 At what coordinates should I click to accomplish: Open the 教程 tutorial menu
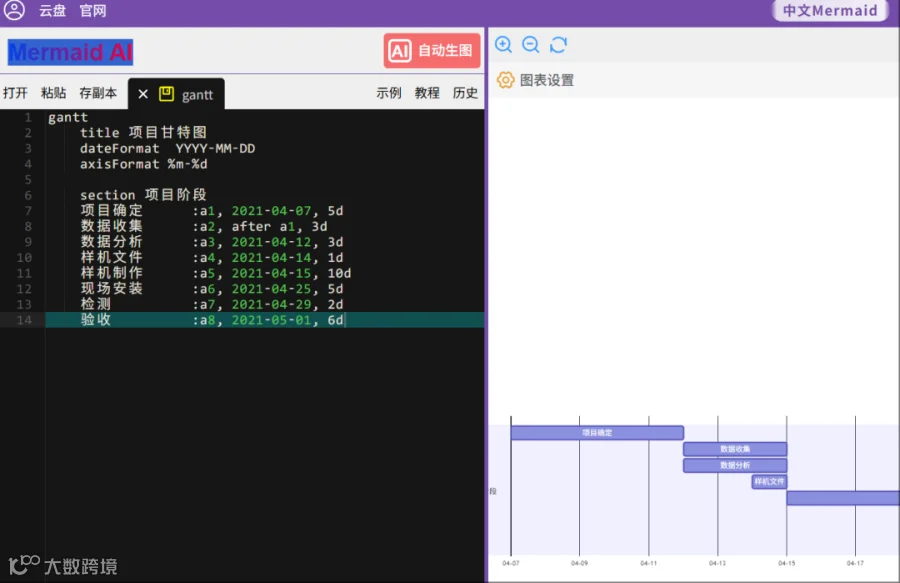tap(427, 93)
